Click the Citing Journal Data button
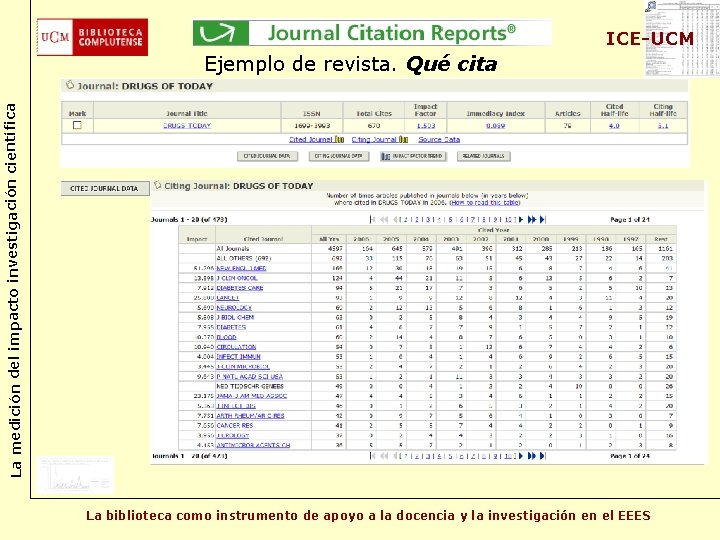The image size is (720, 540). (338, 156)
